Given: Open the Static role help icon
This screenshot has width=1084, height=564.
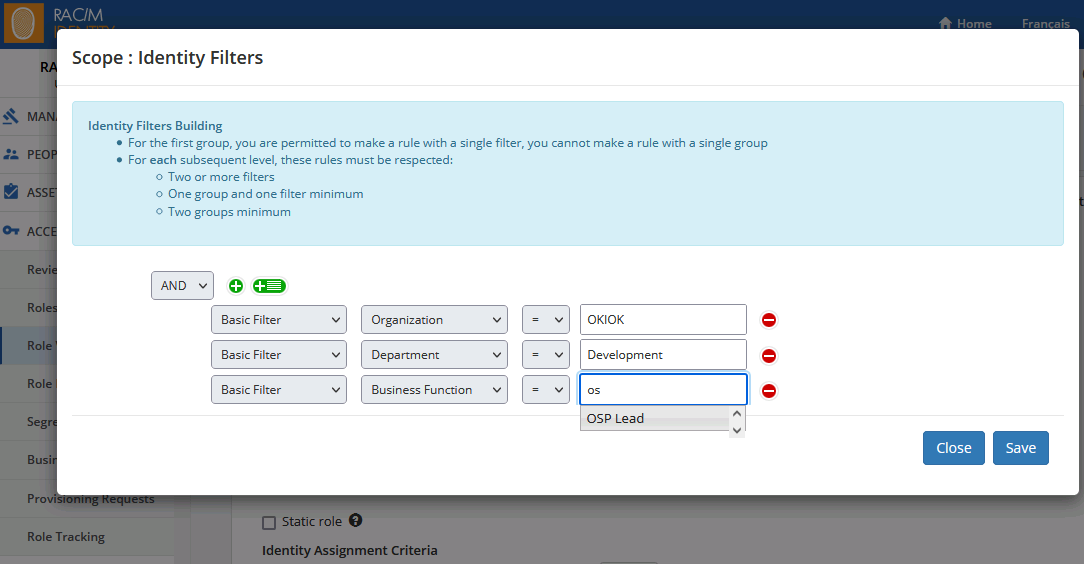Looking at the screenshot, I should [x=355, y=520].
